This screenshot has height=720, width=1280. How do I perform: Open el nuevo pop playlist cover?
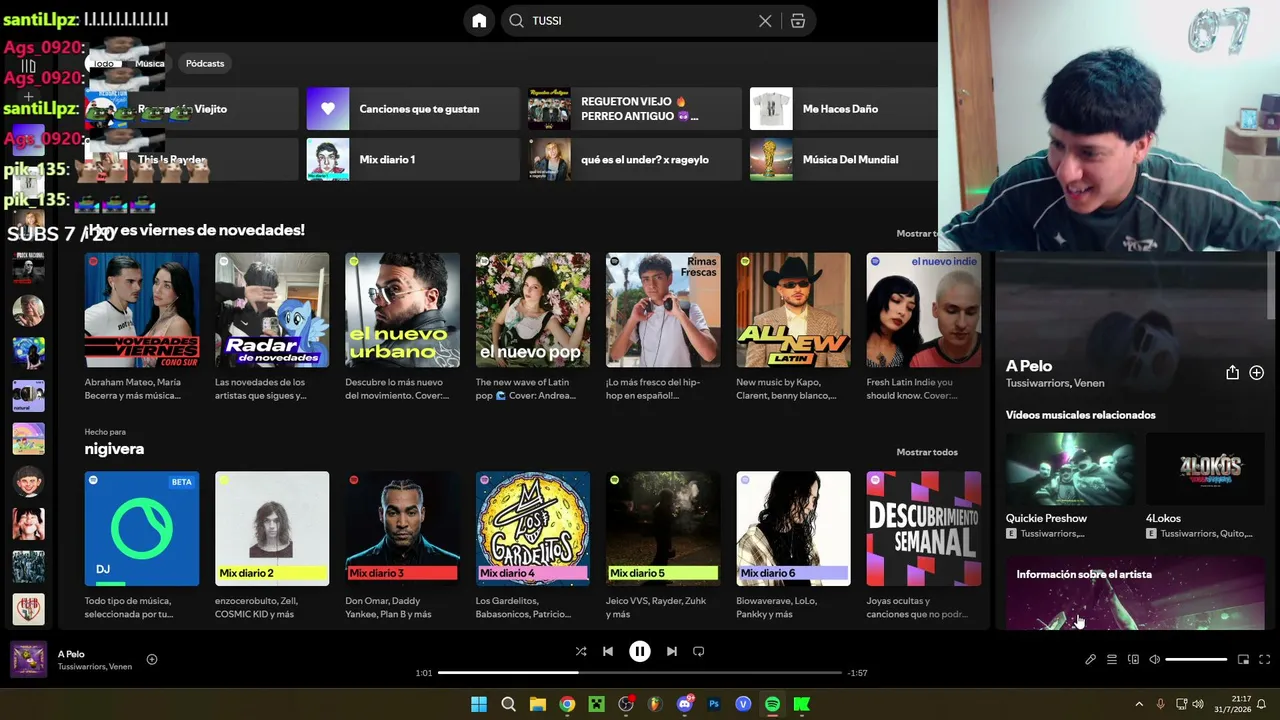point(533,310)
